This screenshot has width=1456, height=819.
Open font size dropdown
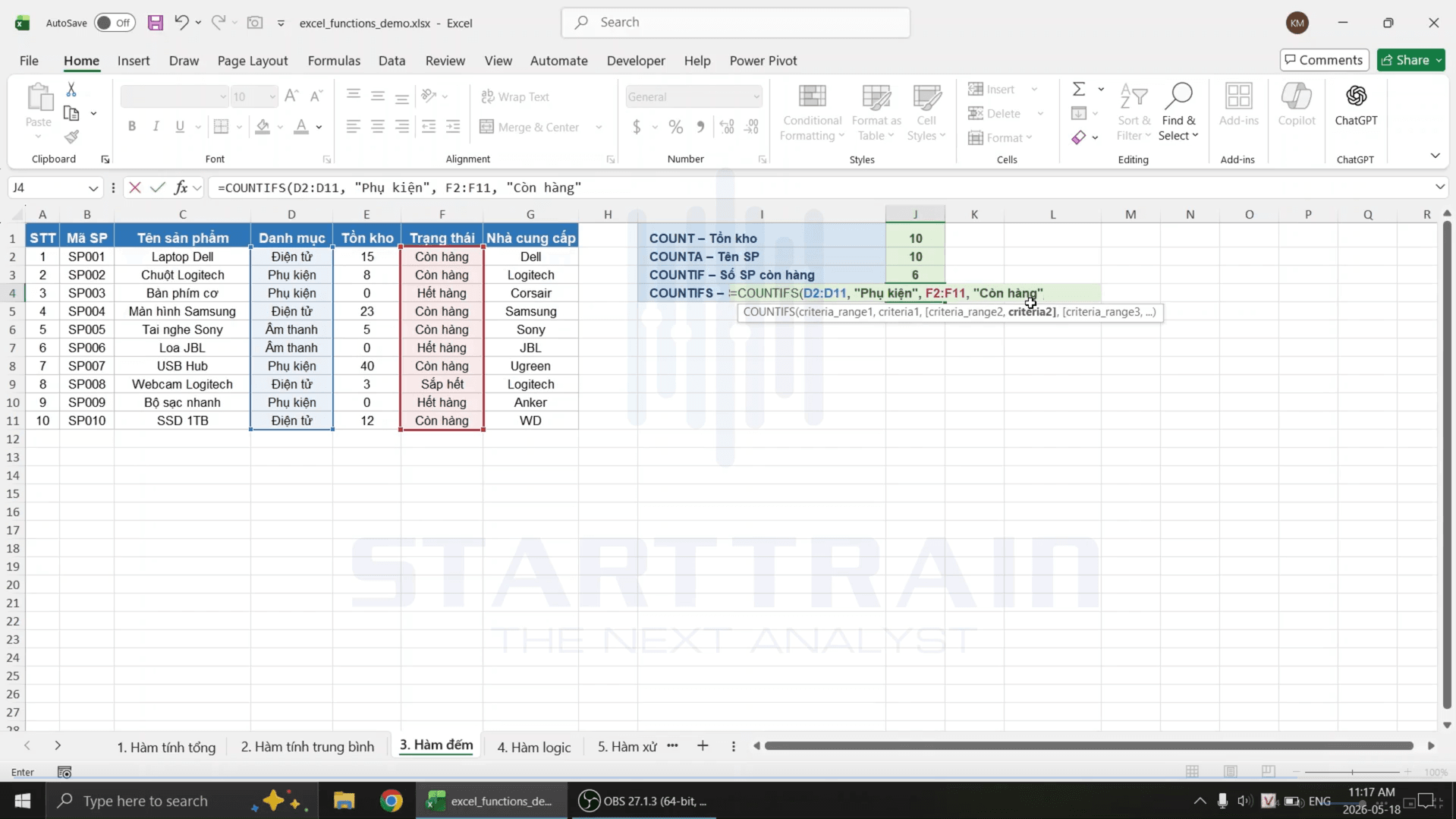[x=272, y=97]
